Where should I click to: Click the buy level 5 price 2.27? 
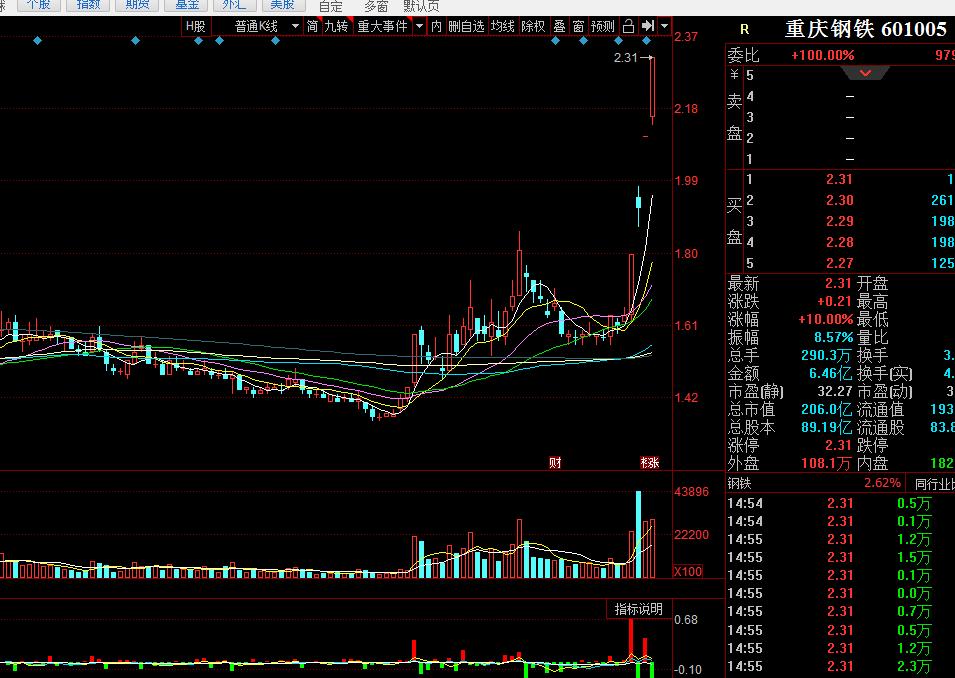[839, 263]
